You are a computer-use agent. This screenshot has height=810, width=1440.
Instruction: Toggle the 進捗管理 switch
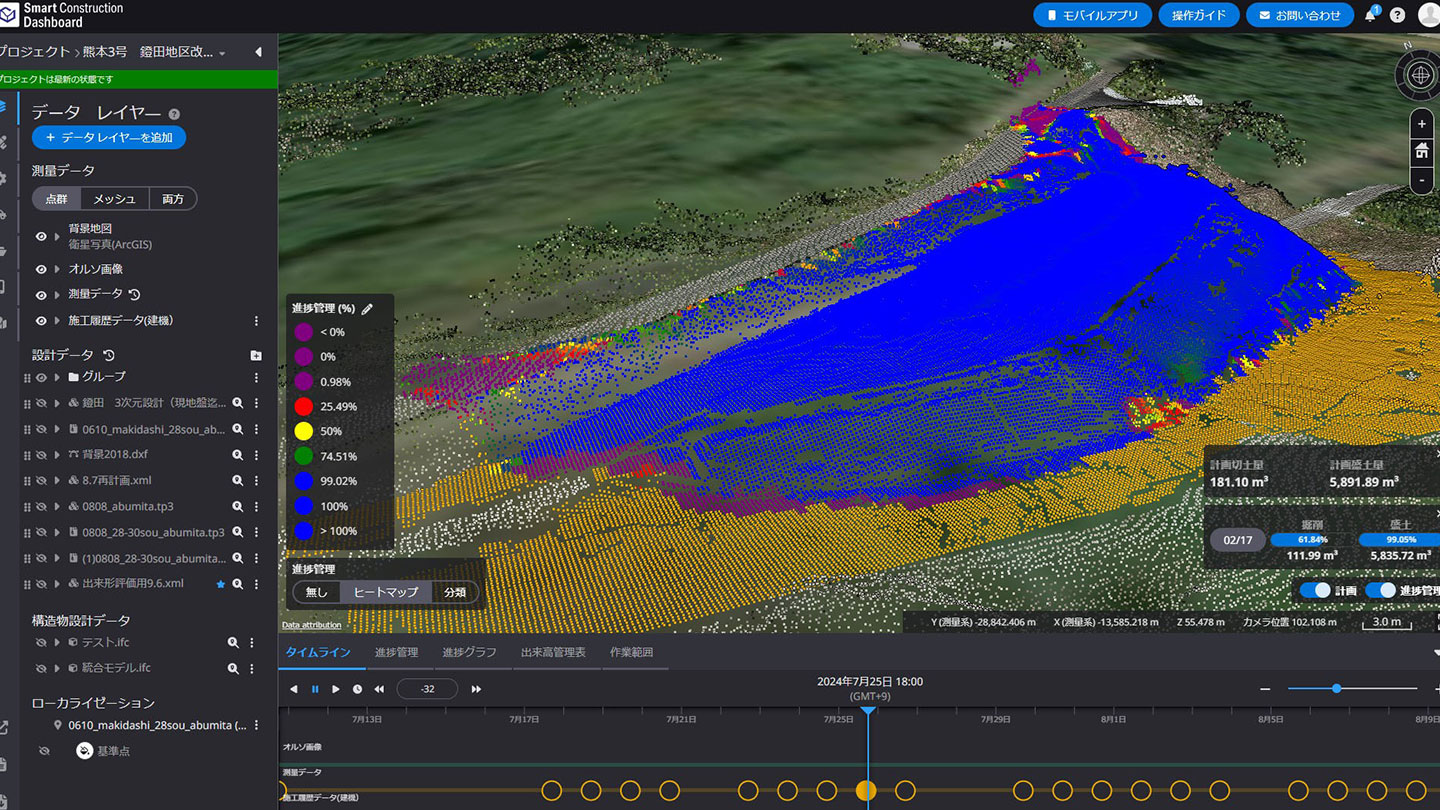[x=1380, y=590]
